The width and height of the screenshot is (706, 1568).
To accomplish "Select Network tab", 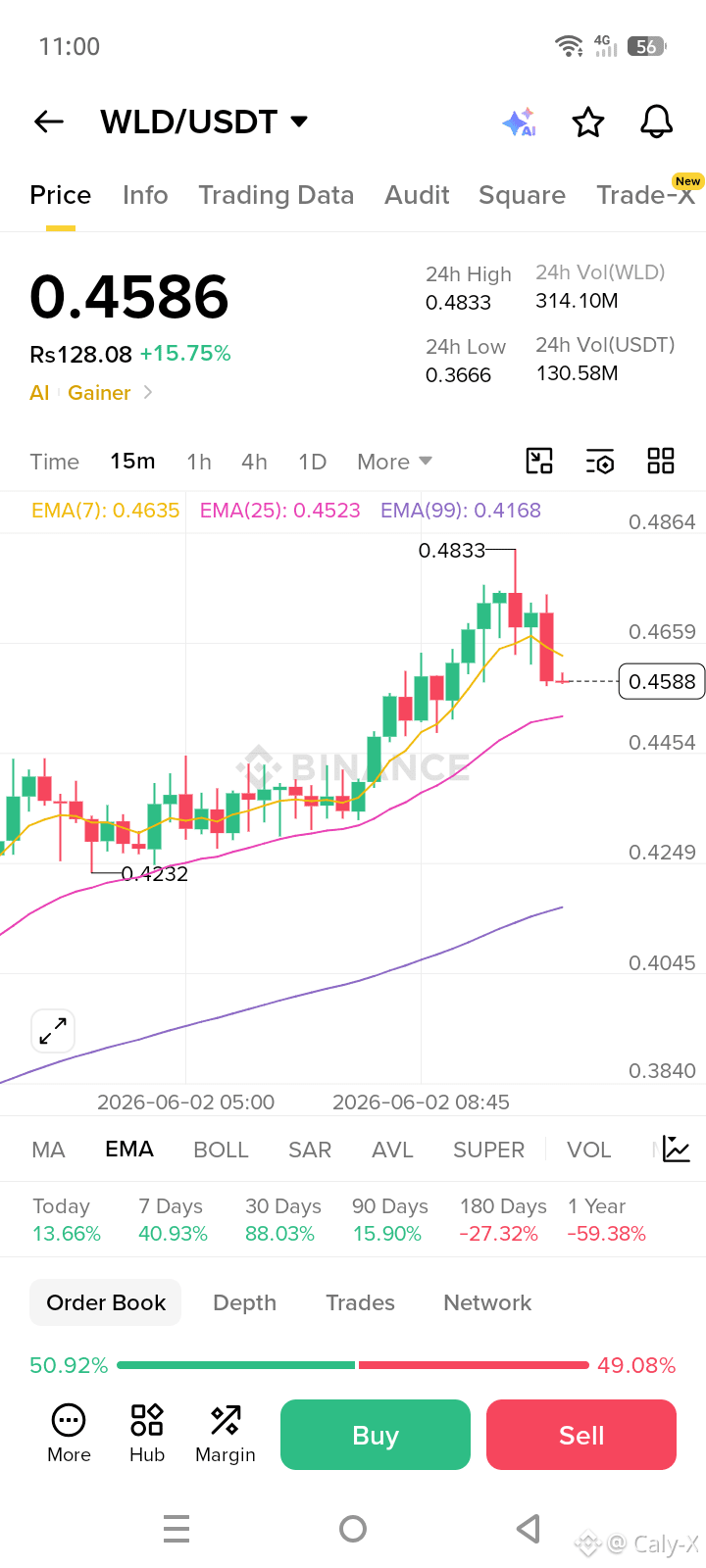I will (x=487, y=1302).
